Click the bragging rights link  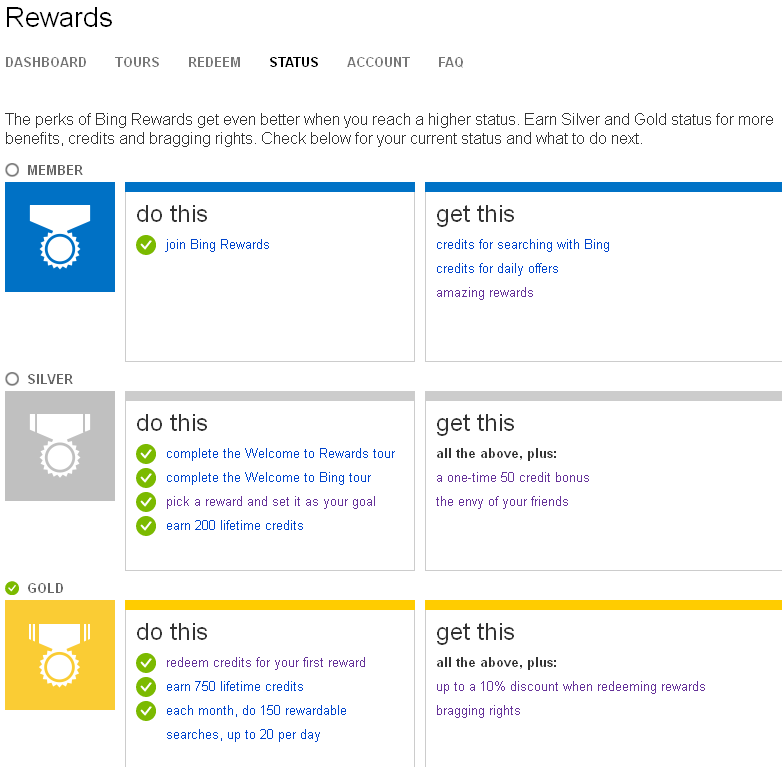click(478, 710)
